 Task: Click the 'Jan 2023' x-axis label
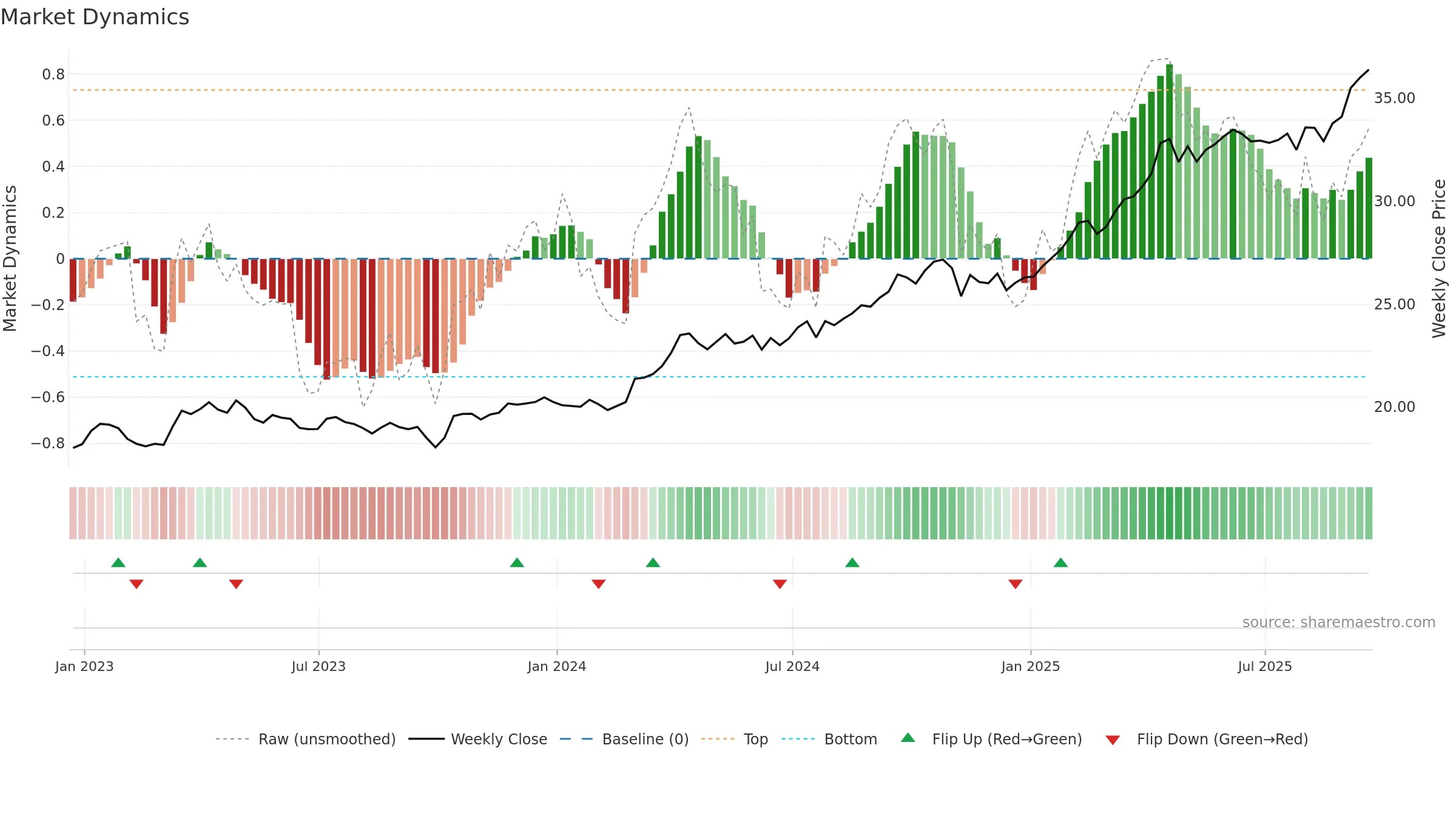click(x=84, y=666)
